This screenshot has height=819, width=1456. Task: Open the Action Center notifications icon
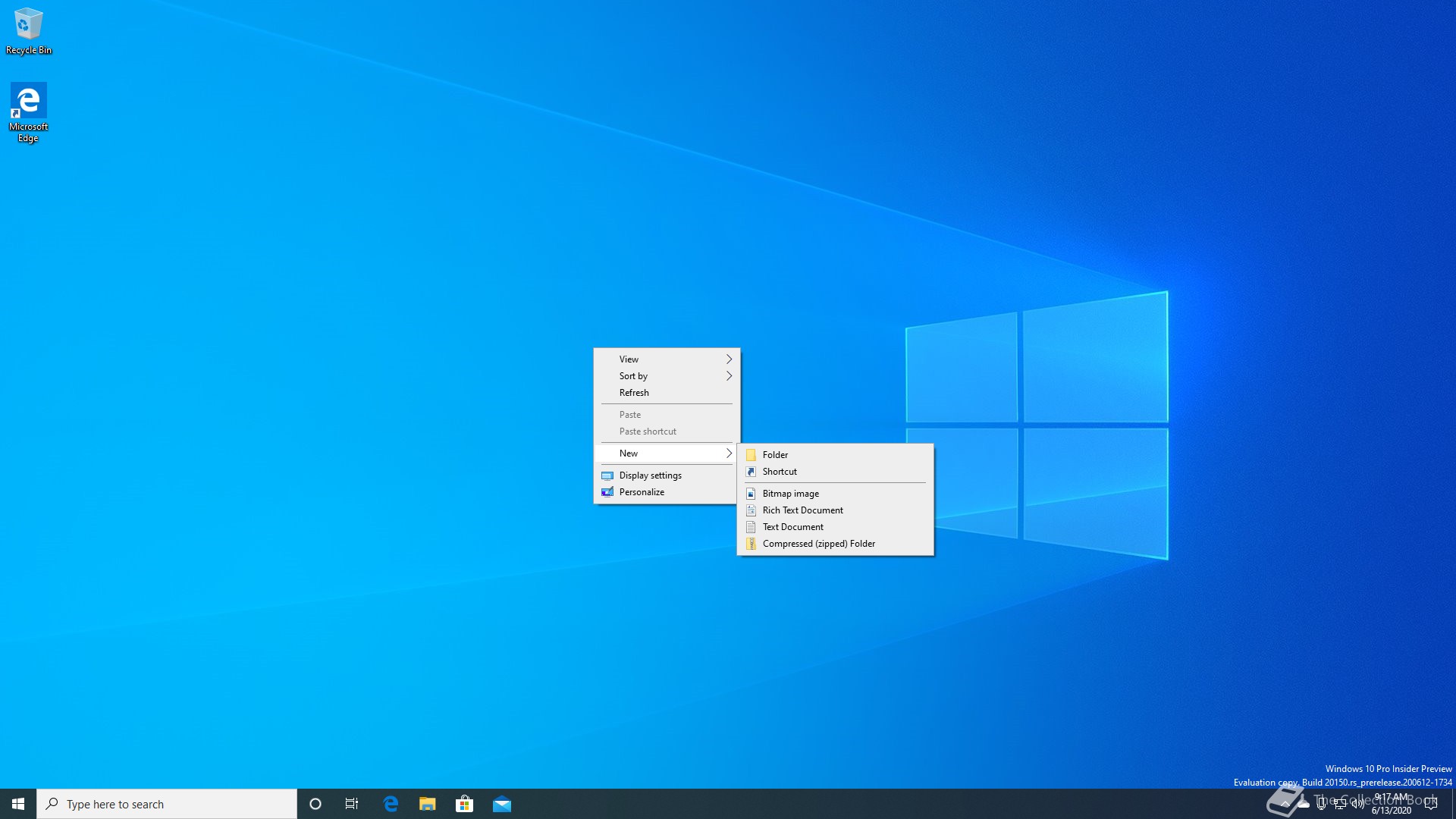pos(1431,804)
